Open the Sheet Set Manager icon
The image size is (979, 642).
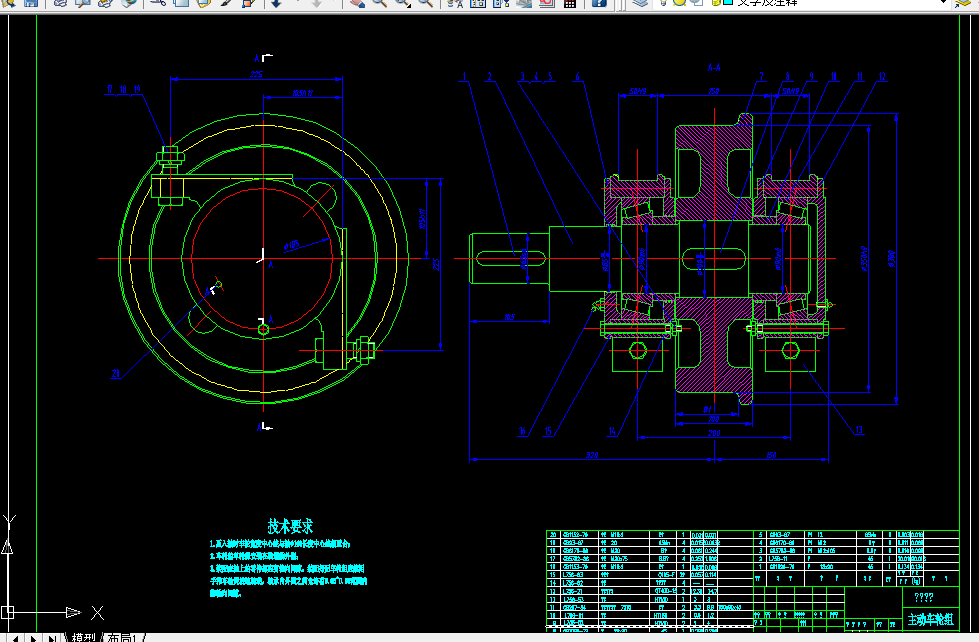click(x=524, y=3)
